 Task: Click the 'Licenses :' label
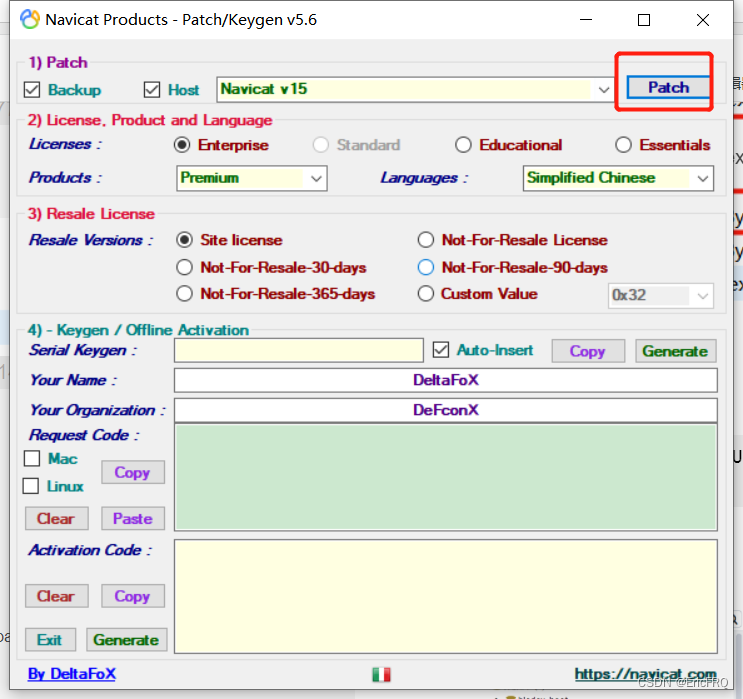coord(65,144)
